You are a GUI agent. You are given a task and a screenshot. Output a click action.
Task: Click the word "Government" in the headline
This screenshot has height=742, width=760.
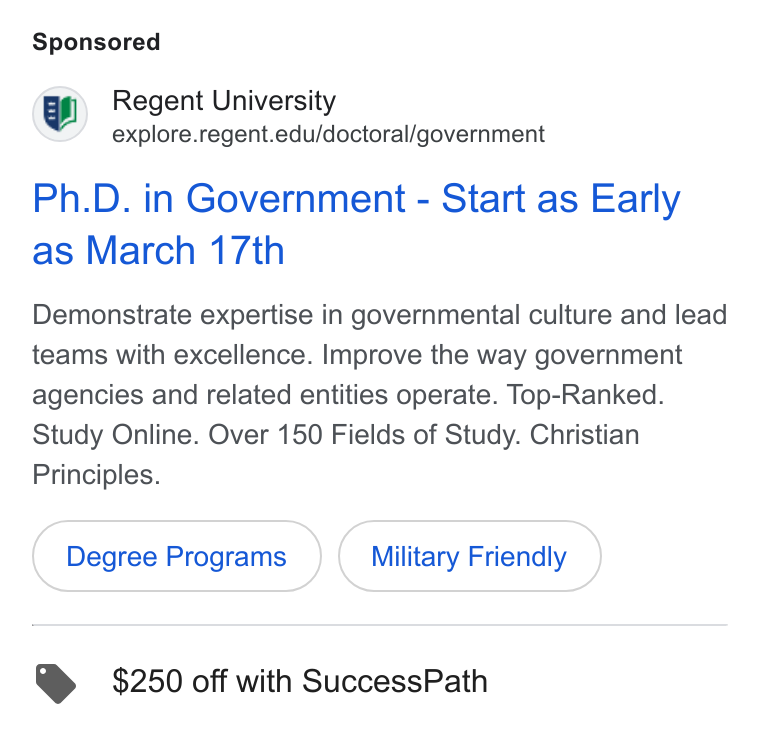[x=296, y=198]
